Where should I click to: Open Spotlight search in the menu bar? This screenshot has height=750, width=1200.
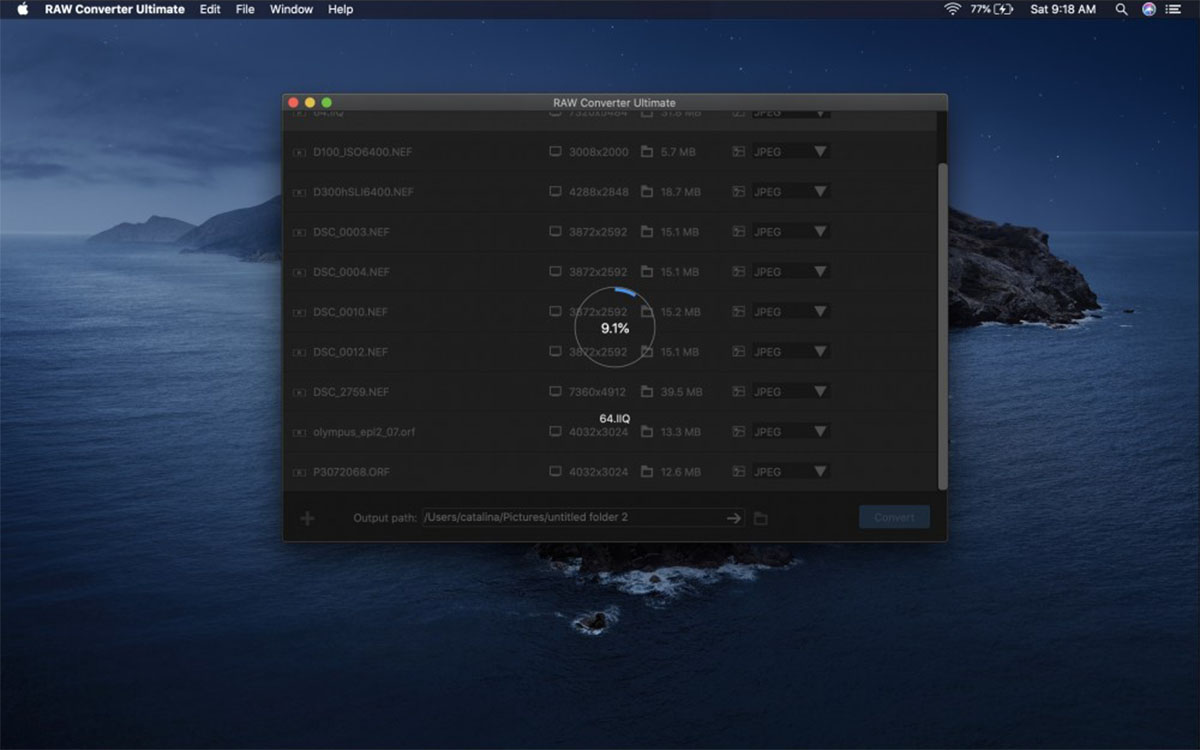click(x=1122, y=9)
